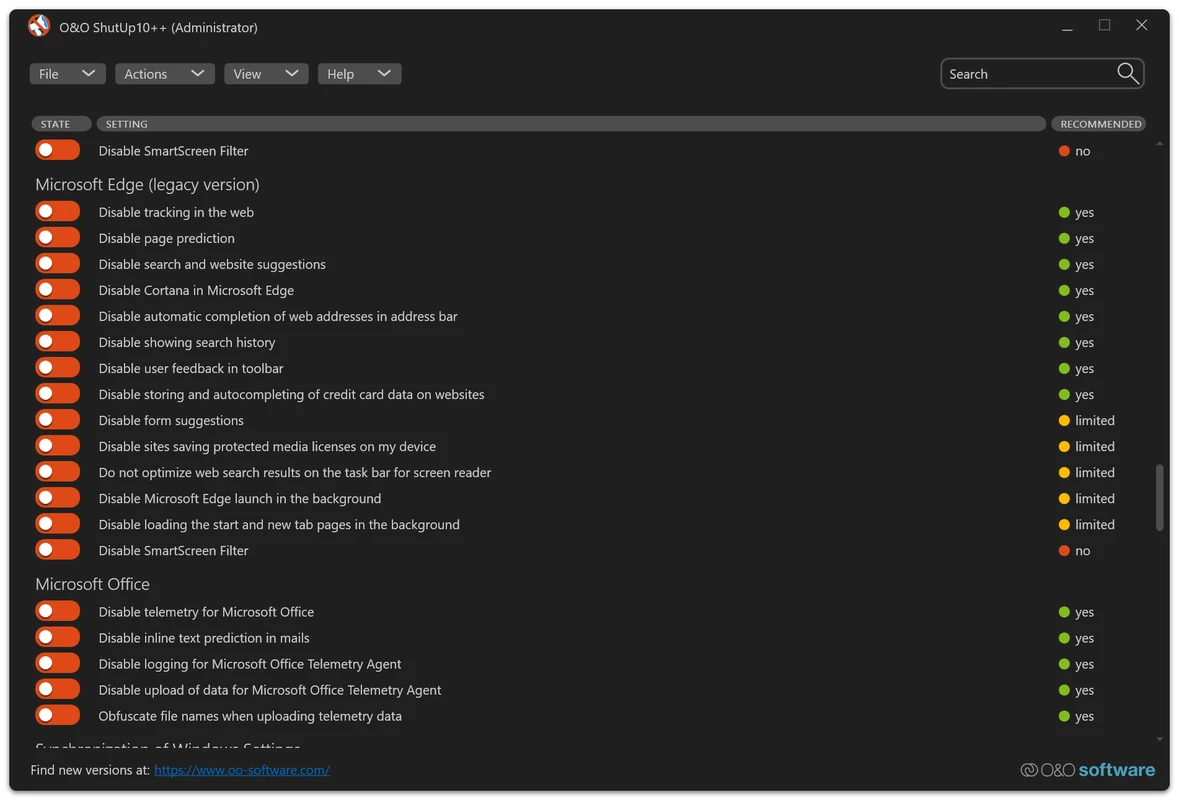The image size is (1179, 800).
Task: Click 'Disable logging for Microsoft Office Telemetry Agent' text
Action: click(x=250, y=665)
